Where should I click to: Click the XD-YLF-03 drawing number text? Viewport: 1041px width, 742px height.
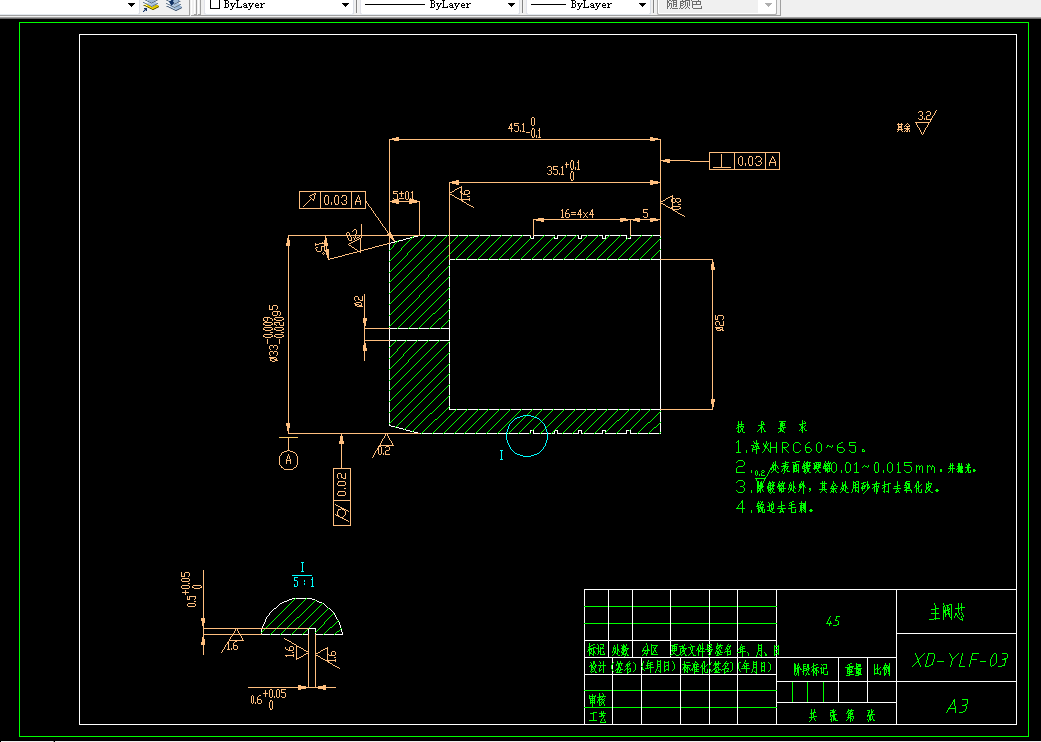(959, 660)
